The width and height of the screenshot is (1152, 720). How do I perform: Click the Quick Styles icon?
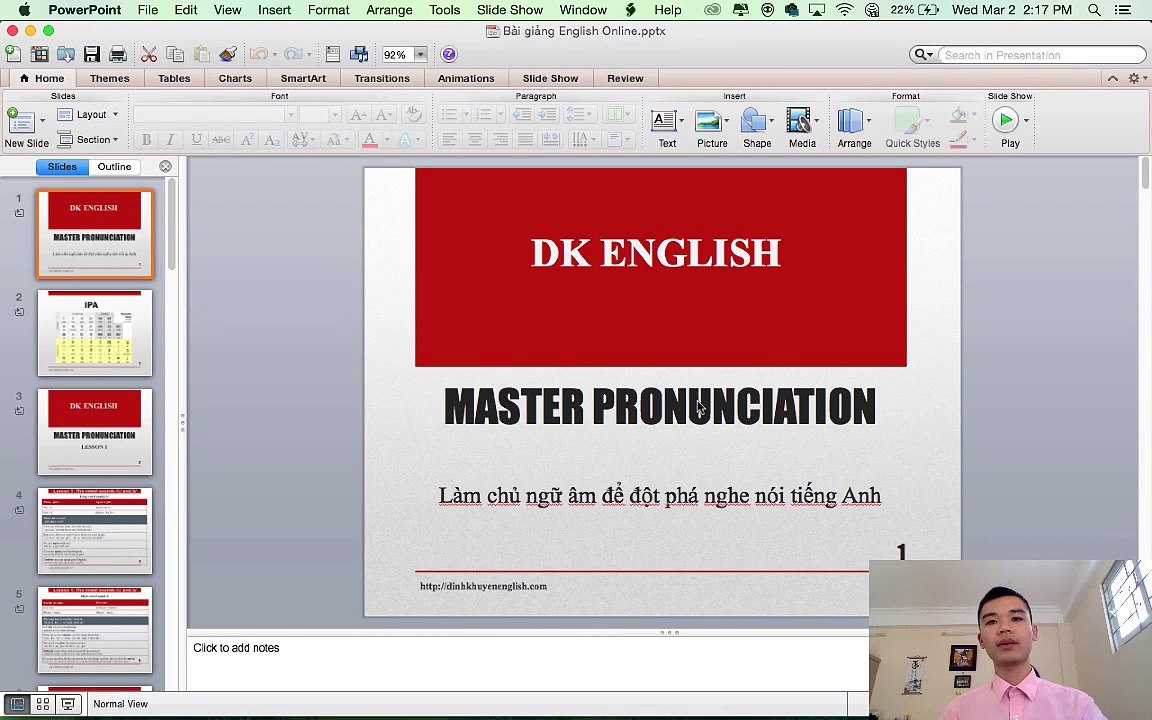(907, 120)
